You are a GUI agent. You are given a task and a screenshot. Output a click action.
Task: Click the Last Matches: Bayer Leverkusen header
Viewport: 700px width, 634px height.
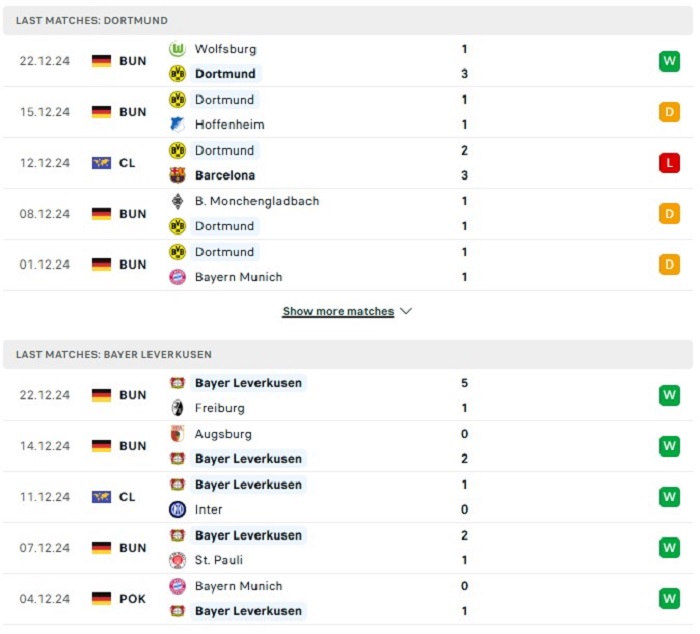[348, 355]
